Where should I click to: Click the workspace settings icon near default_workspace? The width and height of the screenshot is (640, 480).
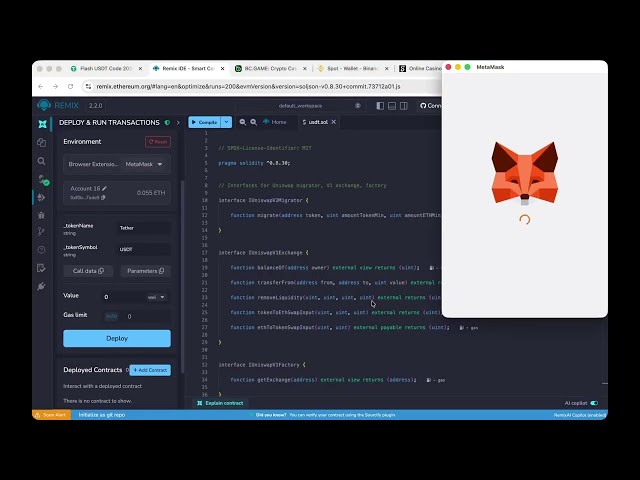tap(358, 106)
